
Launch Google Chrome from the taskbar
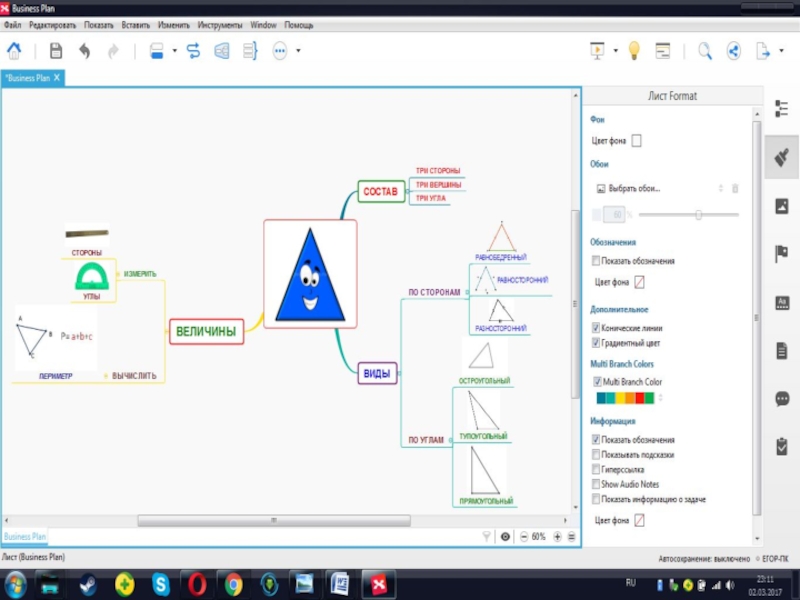tap(232, 583)
